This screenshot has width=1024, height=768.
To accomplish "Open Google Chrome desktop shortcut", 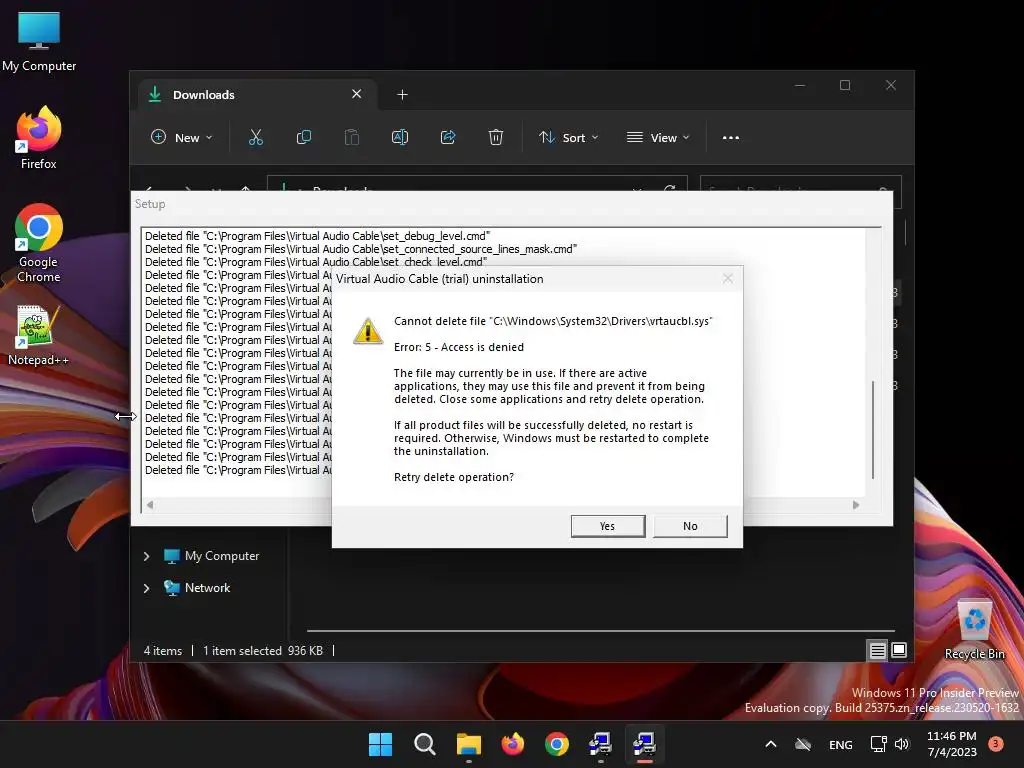I will tap(39, 243).
